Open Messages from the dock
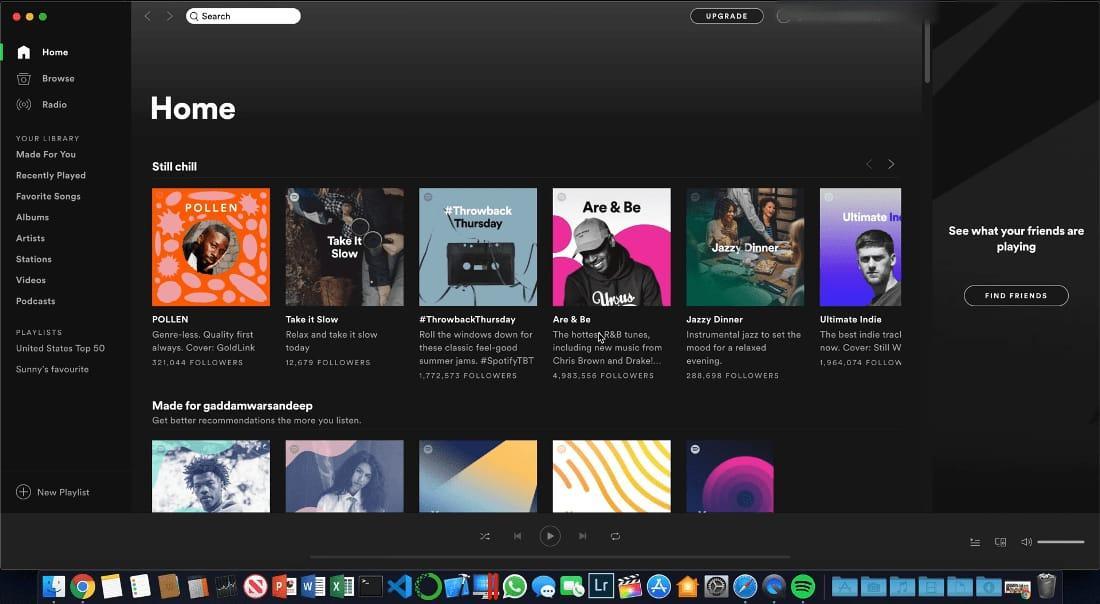The width and height of the screenshot is (1100, 604). 544,586
